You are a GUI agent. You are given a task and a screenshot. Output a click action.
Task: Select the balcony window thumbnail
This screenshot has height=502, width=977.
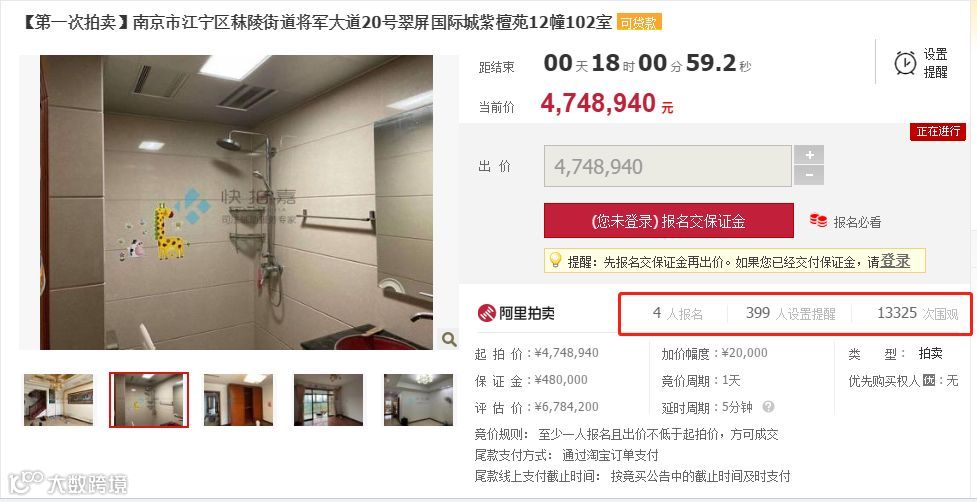point(328,400)
